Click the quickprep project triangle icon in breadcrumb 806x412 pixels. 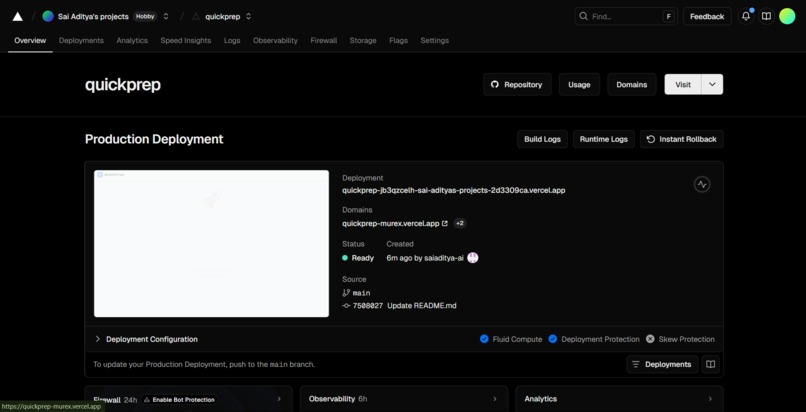[195, 16]
